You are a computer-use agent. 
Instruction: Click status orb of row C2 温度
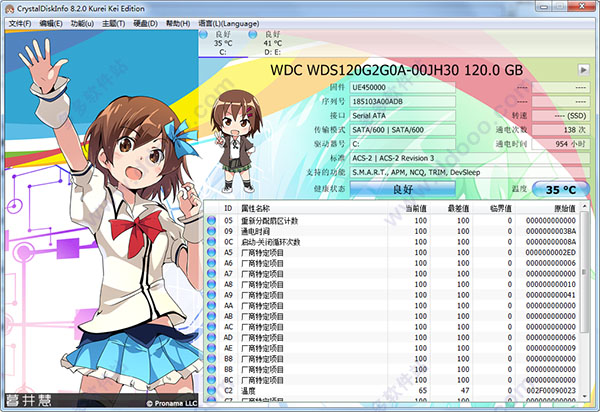pos(211,391)
